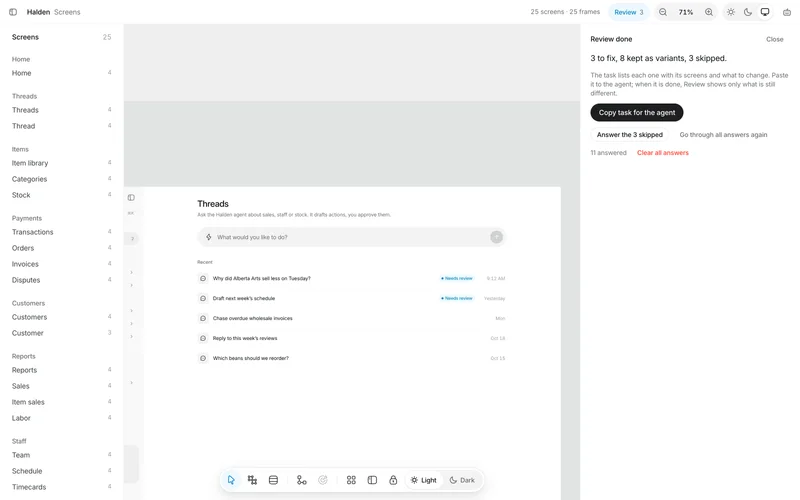The image size is (800, 500).
Task: Click the padlock icon in the bottom toolbar
Action: (x=393, y=480)
